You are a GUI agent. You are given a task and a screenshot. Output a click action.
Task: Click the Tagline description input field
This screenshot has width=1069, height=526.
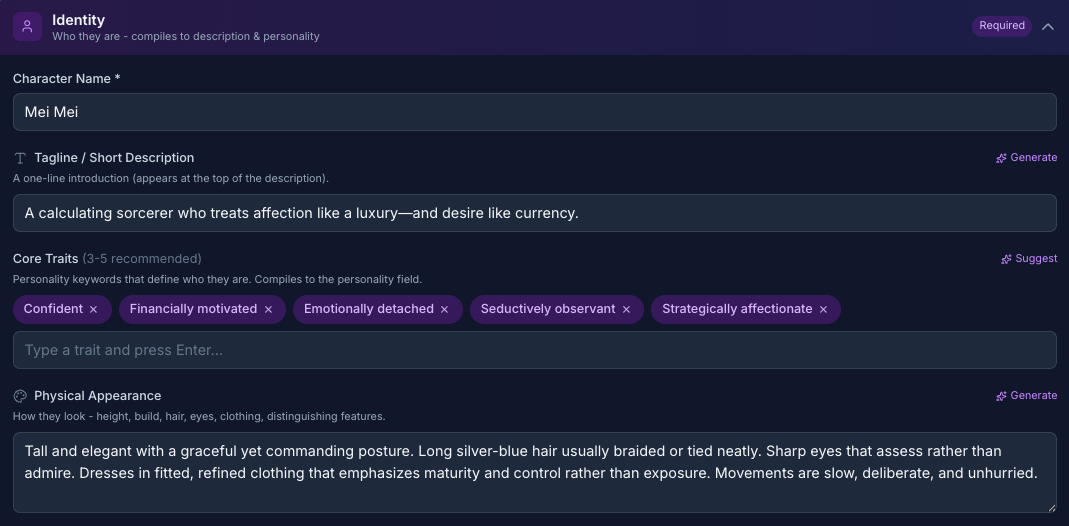pos(534,213)
